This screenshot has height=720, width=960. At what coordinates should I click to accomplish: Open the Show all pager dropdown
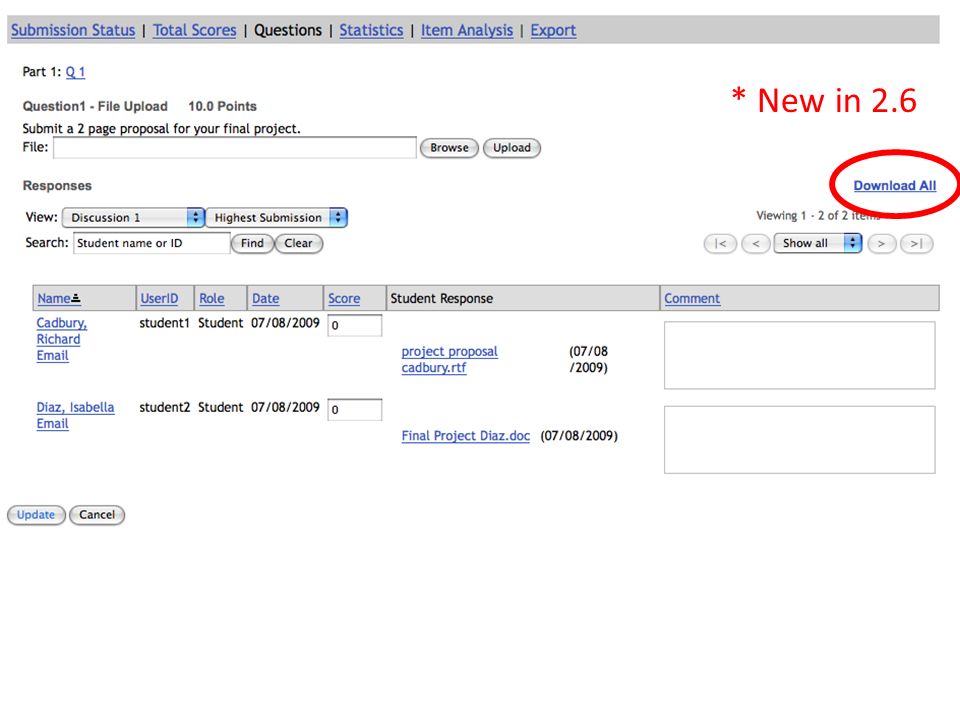(817, 243)
